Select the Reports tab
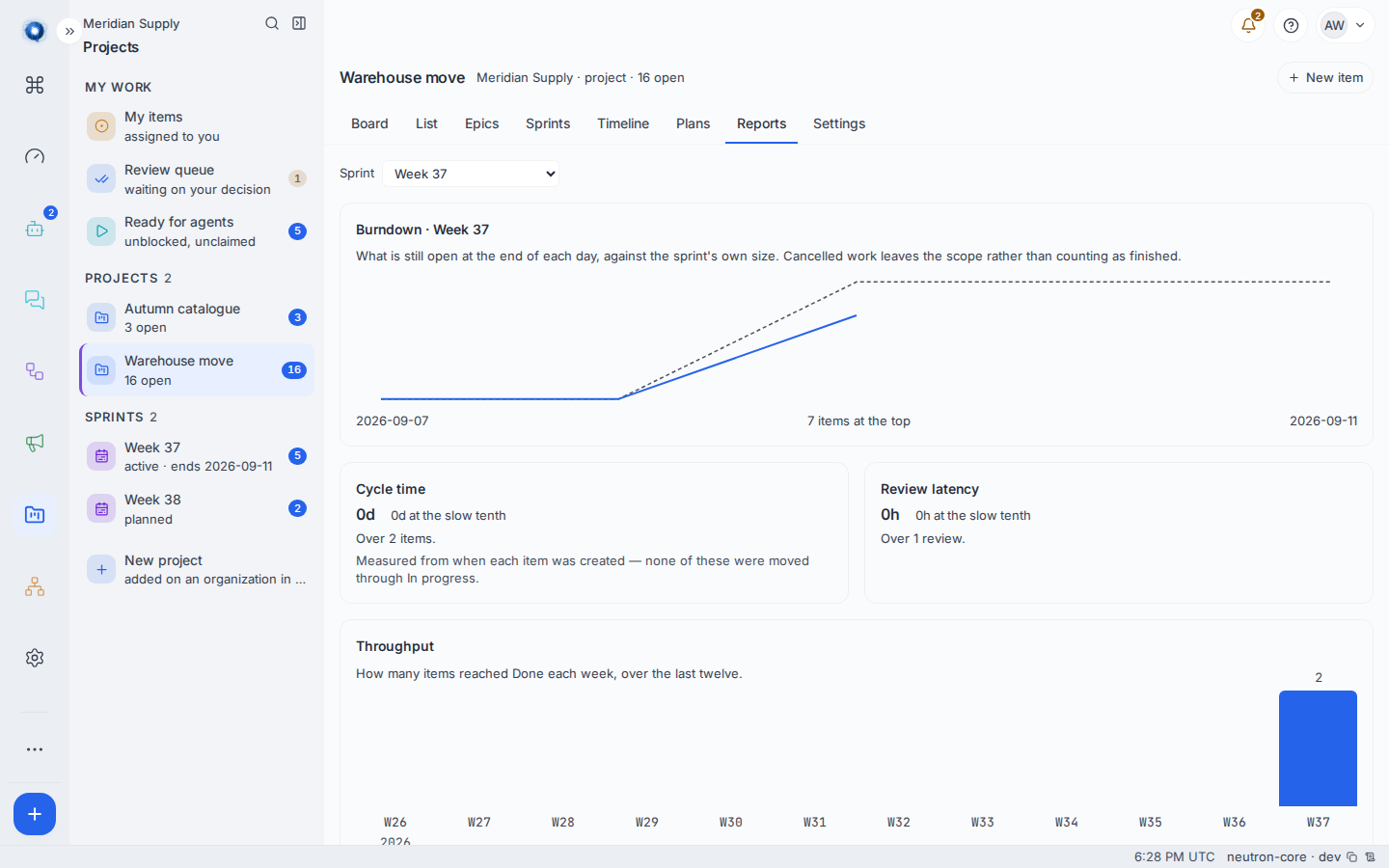The image size is (1389, 868). [761, 123]
